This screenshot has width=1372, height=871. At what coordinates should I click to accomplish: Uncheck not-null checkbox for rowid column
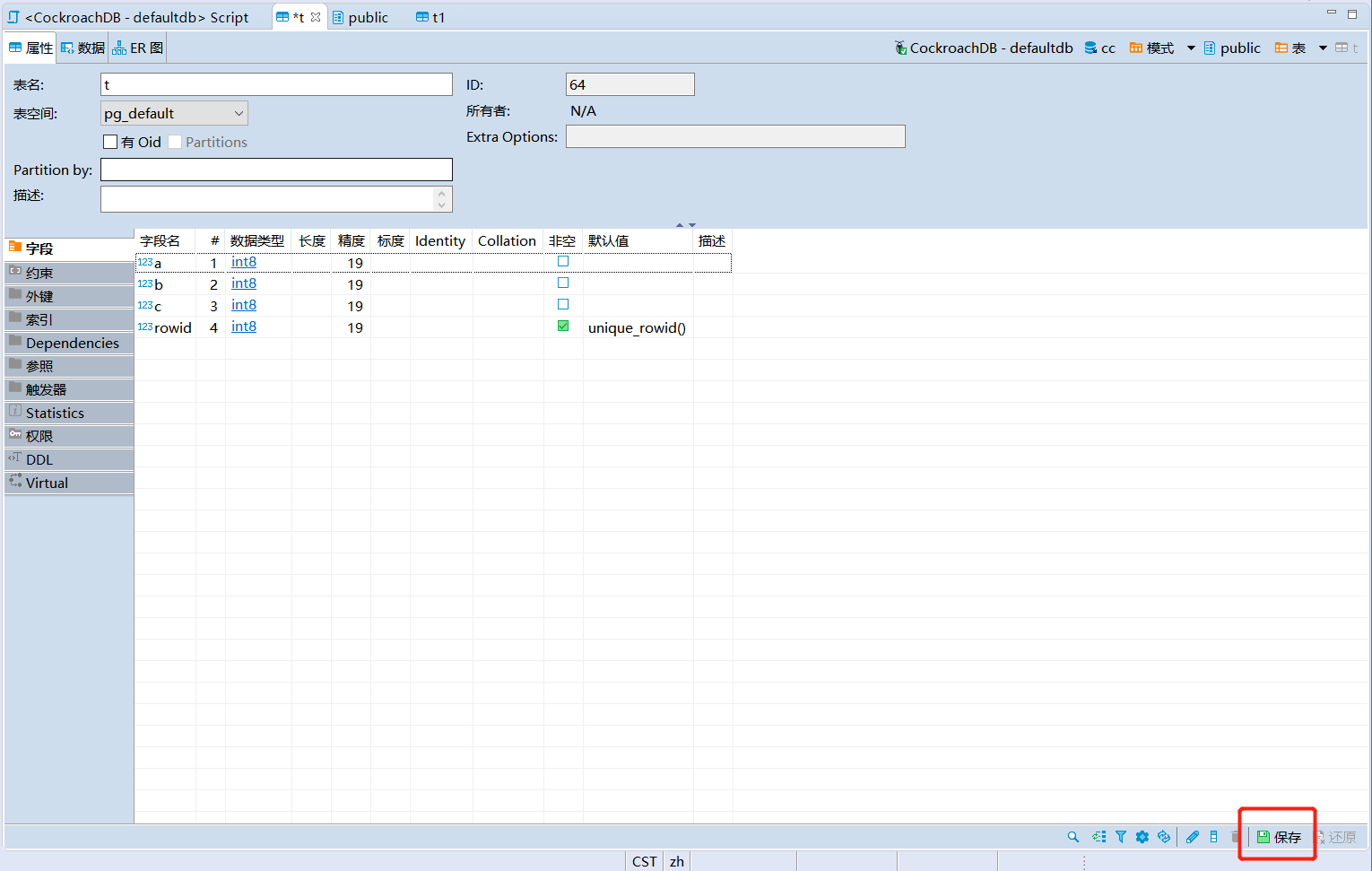pos(563,327)
